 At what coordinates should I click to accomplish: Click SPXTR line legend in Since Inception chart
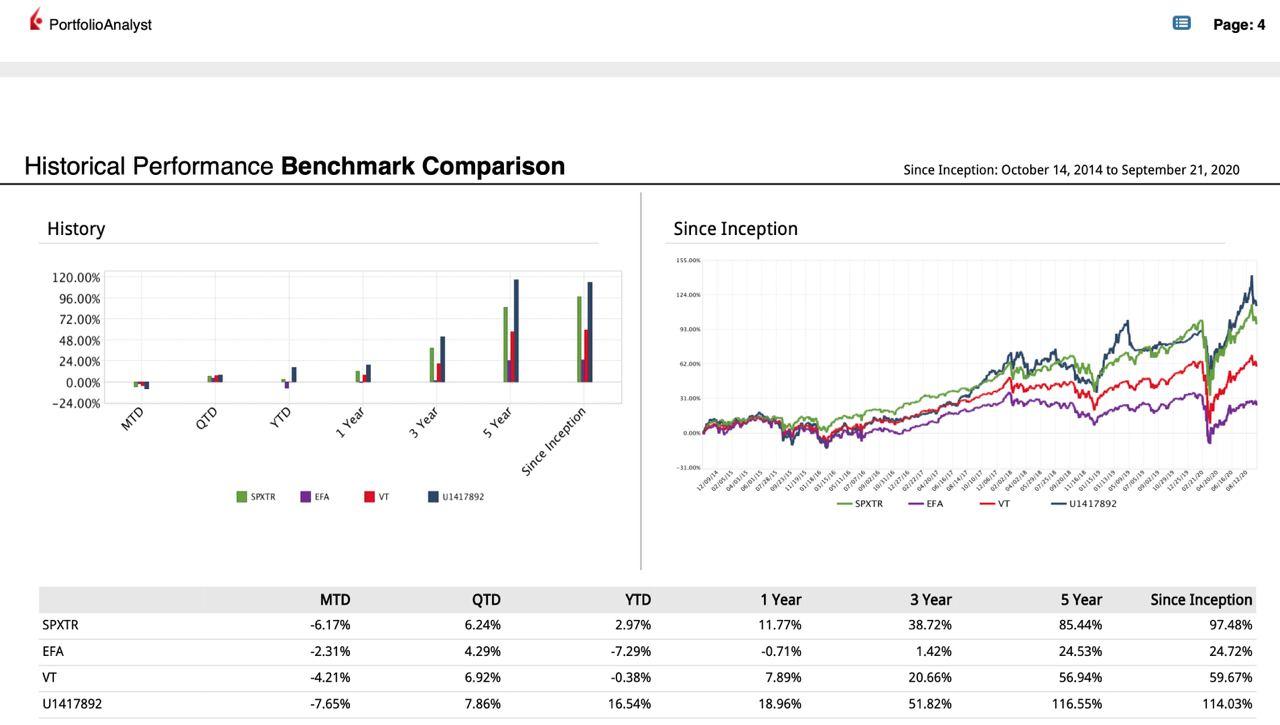(x=860, y=504)
